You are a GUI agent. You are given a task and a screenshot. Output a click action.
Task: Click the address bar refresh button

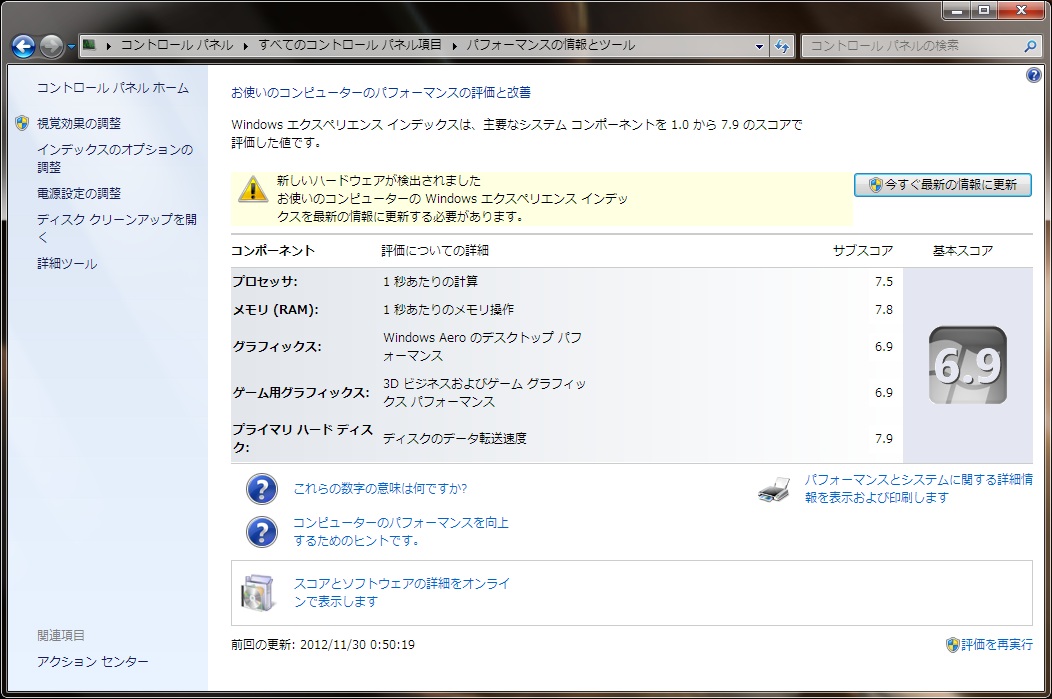pos(782,46)
